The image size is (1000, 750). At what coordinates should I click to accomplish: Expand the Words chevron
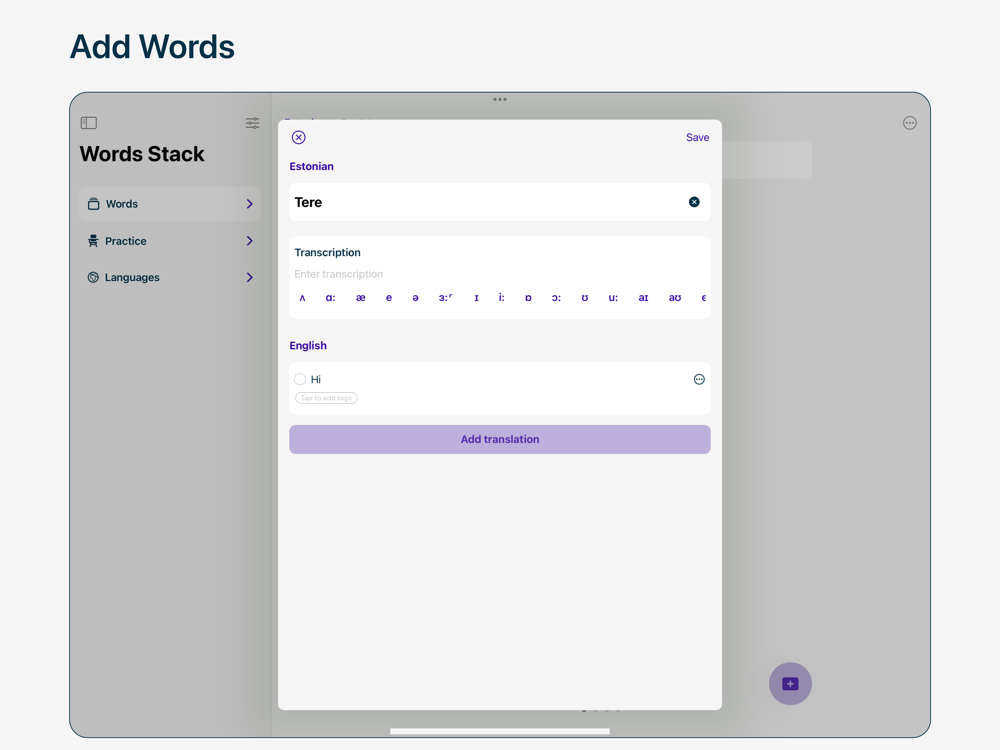[x=249, y=204]
